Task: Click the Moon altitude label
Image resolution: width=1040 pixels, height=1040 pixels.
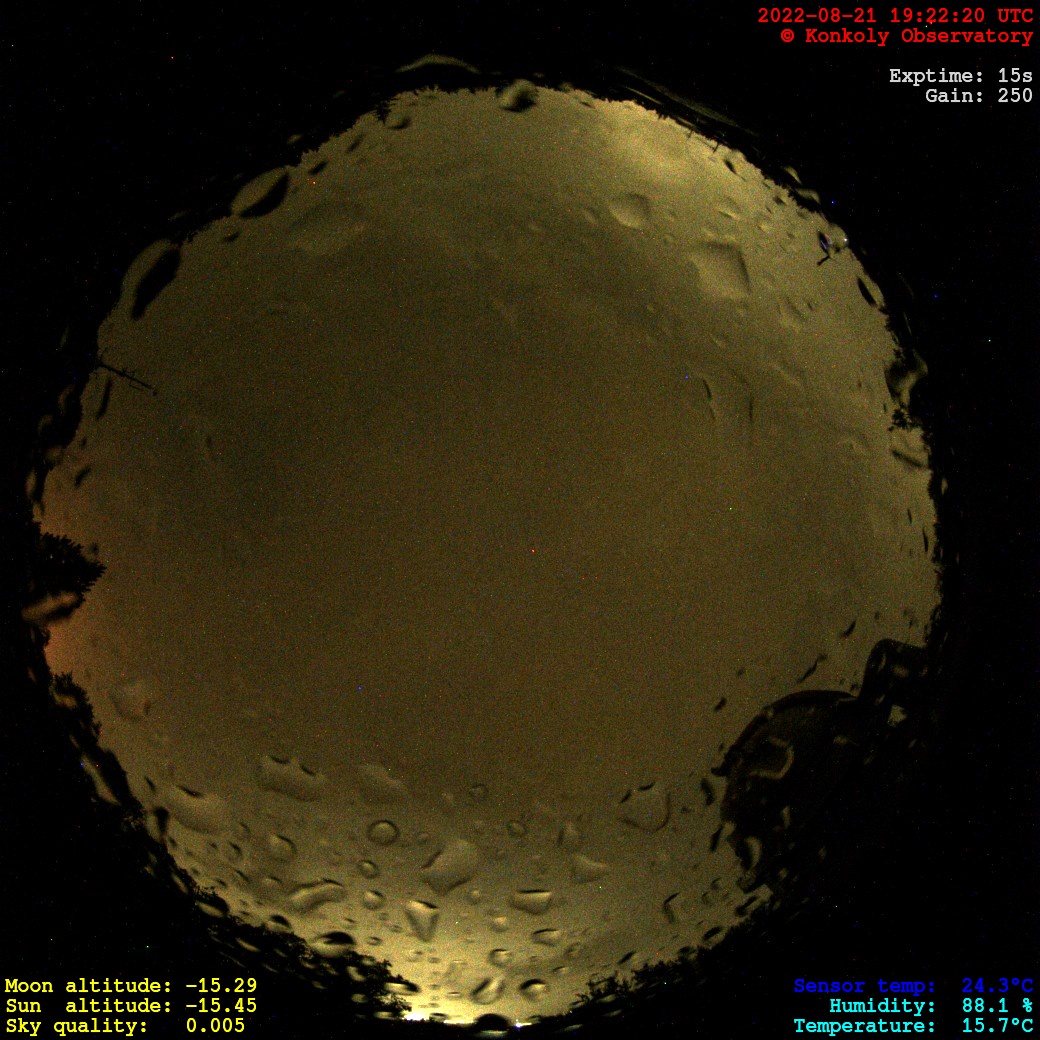Action: click(88, 986)
